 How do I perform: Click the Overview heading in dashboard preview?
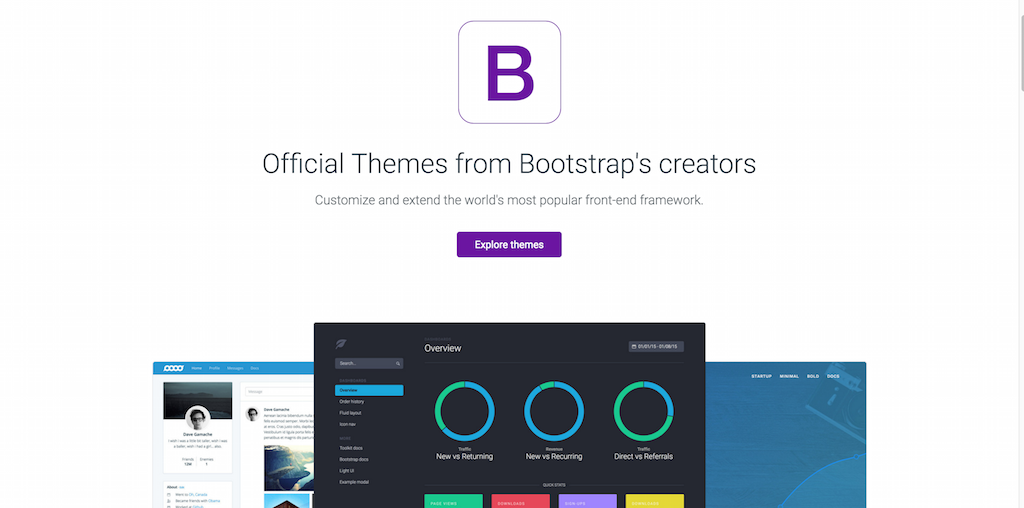443,348
